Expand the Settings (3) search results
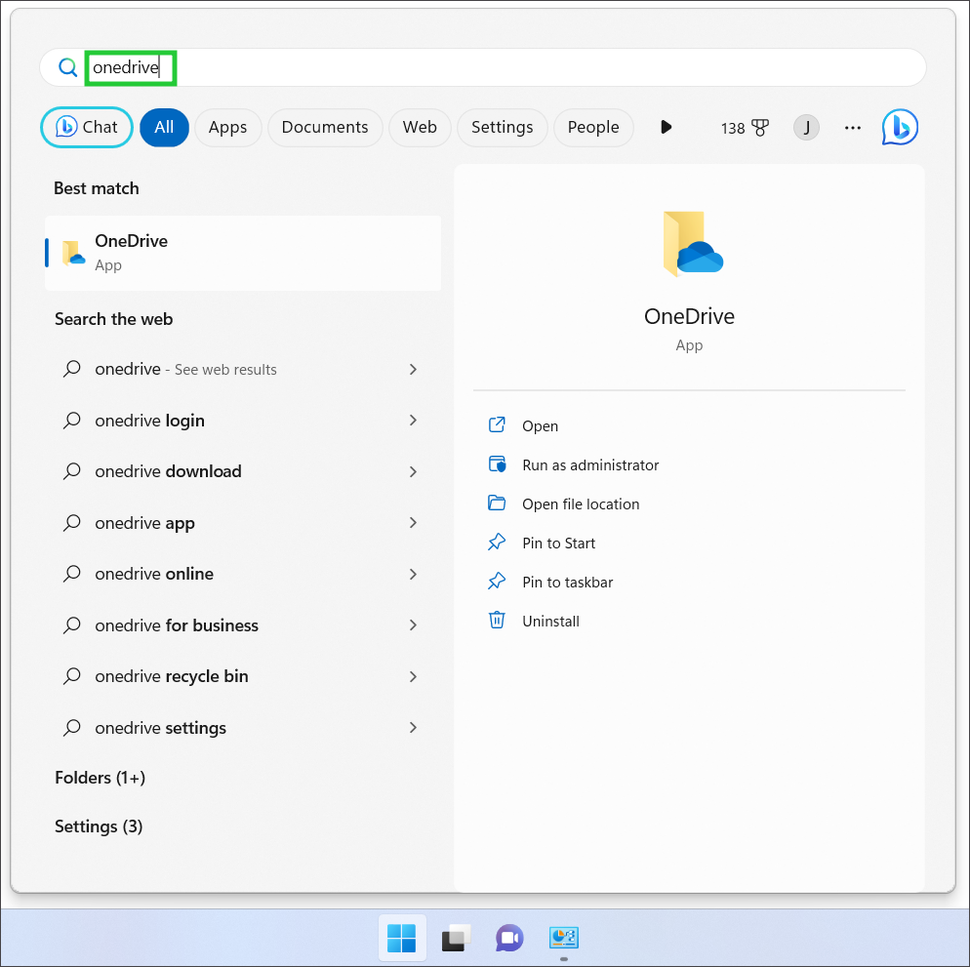Image resolution: width=970 pixels, height=967 pixels. [98, 826]
